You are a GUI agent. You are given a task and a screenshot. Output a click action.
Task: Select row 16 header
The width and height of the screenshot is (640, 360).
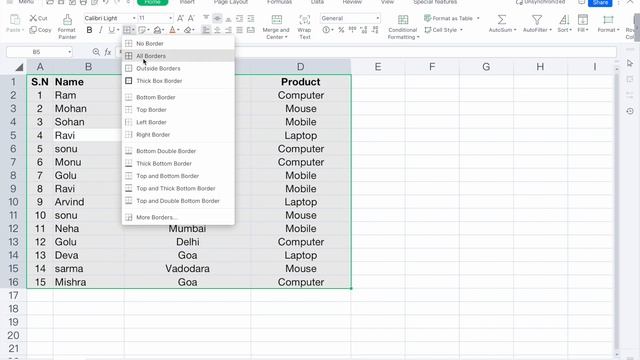point(13,282)
